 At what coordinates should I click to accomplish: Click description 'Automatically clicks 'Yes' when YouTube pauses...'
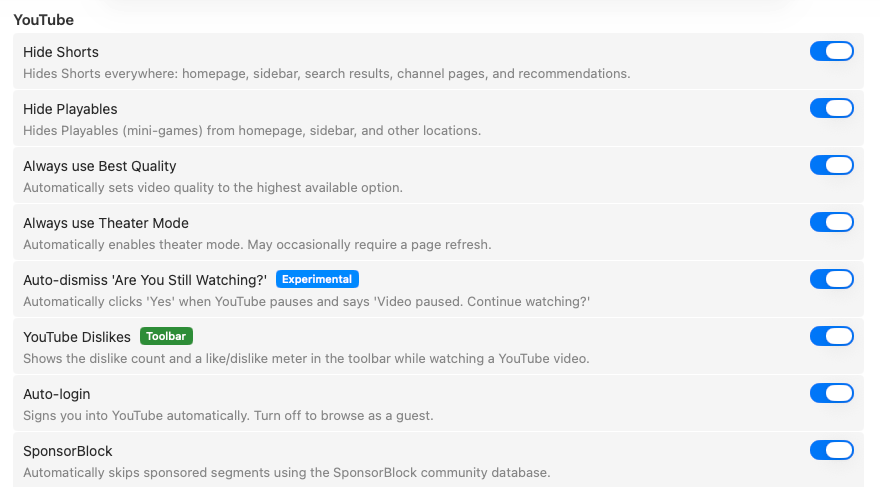click(x=306, y=302)
